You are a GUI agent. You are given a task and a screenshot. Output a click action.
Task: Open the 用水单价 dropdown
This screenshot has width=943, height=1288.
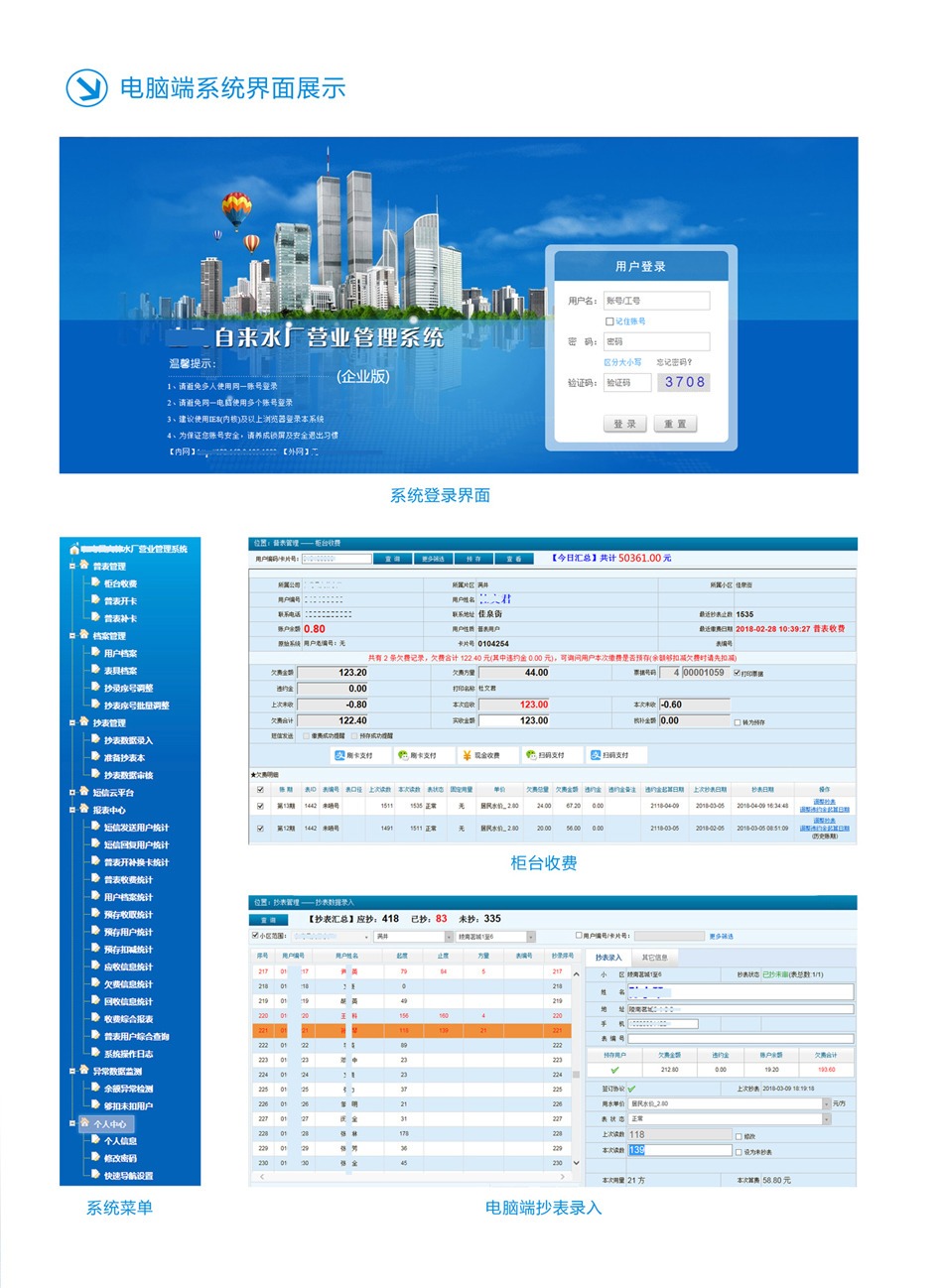coord(825,1103)
